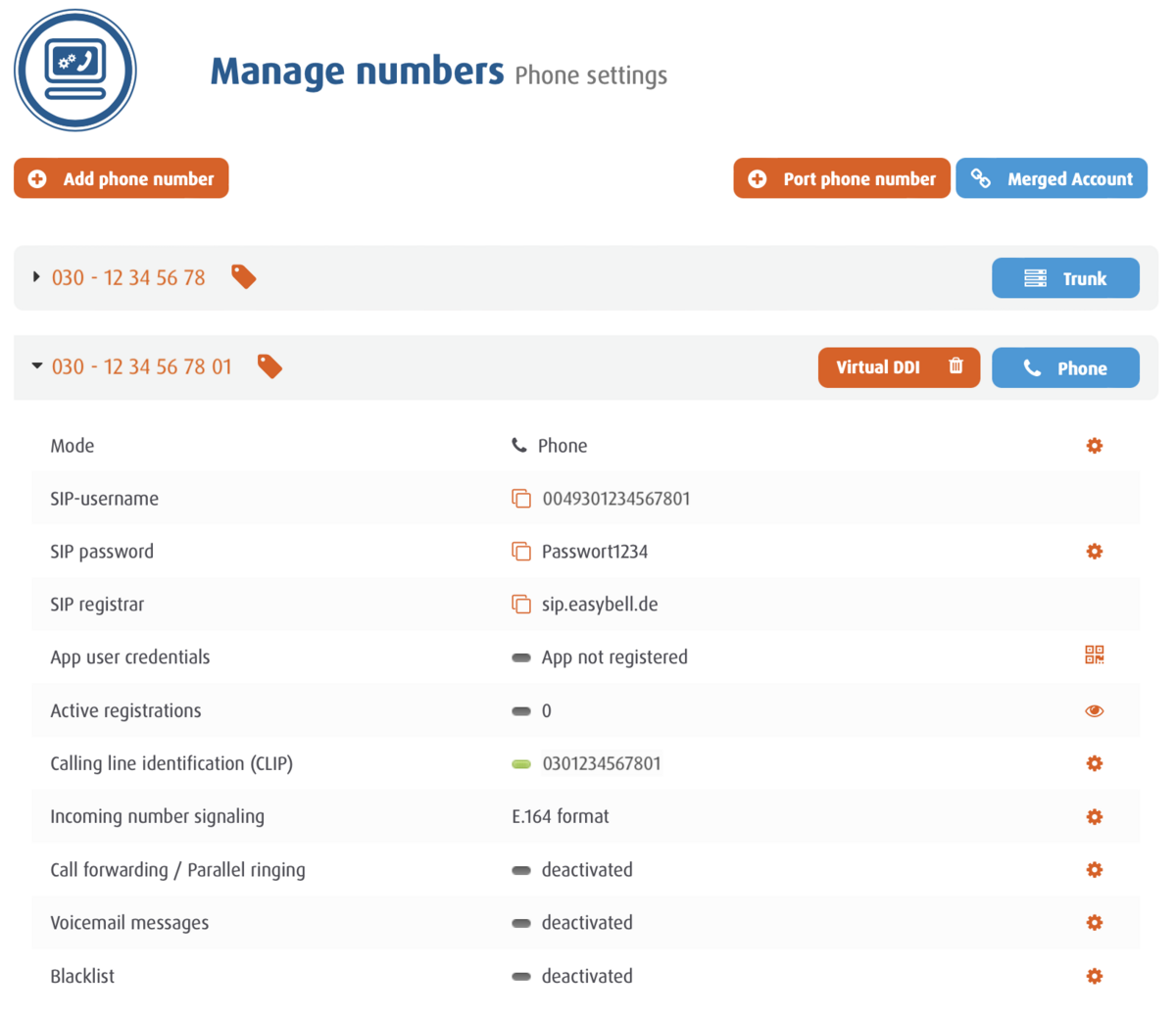This screenshot has height=1019, width=1176.
Task: Open CLIP settings gear
Action: coord(1094,764)
